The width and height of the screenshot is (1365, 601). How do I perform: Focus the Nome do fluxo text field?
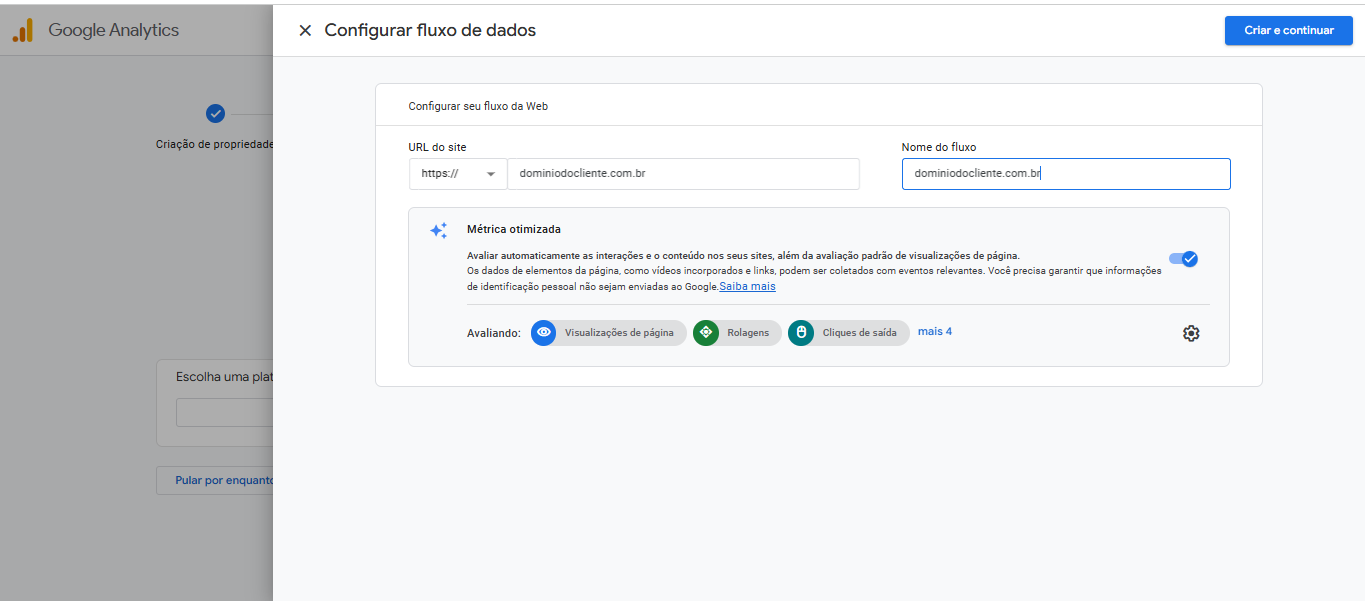tap(1065, 174)
